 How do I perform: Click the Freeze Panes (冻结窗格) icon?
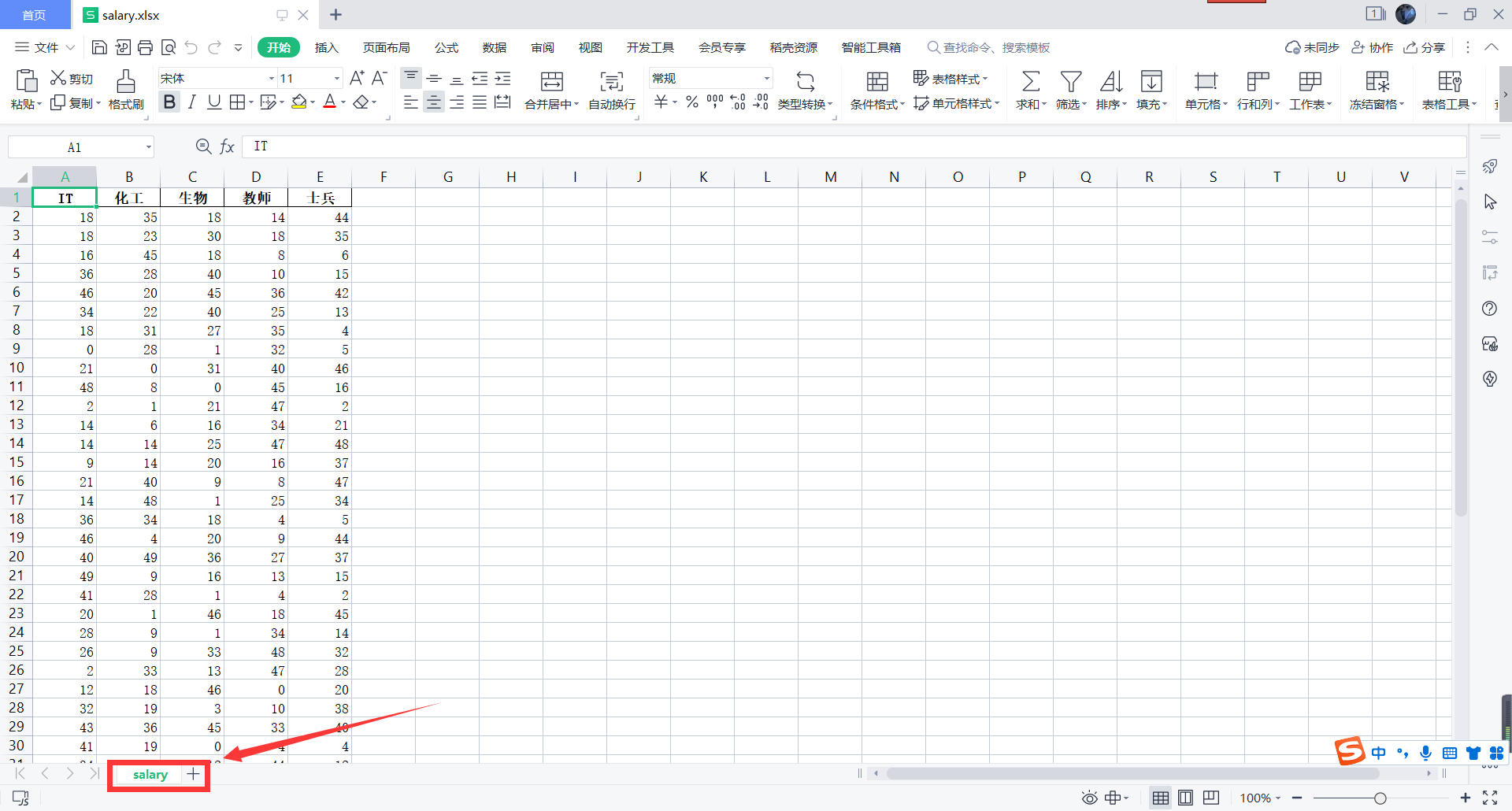pos(1377,81)
